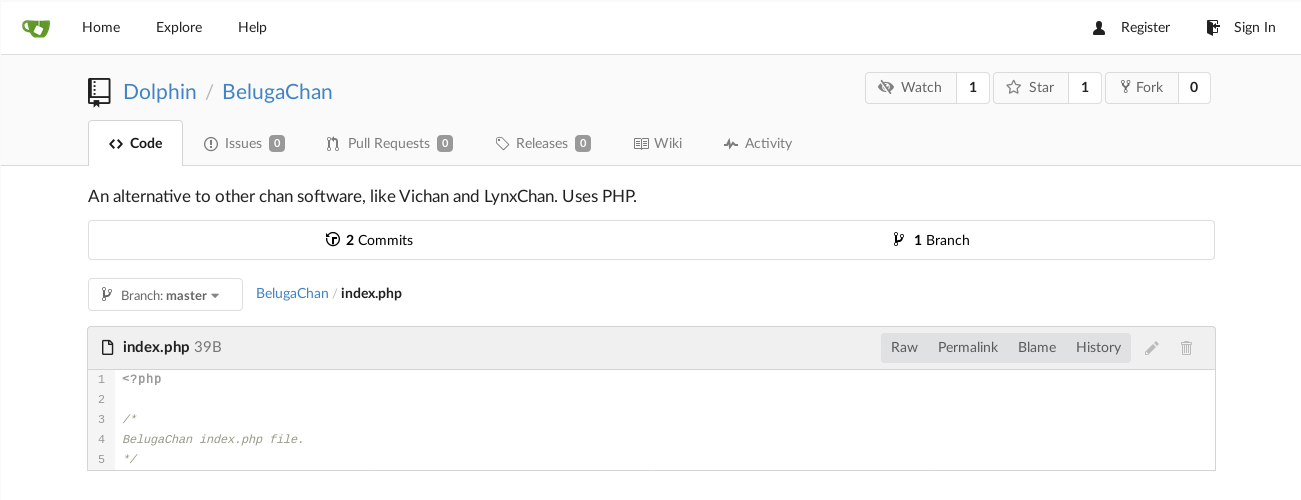The image size is (1301, 500).
Task: Open the Pull Requests tab
Action: coord(389,143)
